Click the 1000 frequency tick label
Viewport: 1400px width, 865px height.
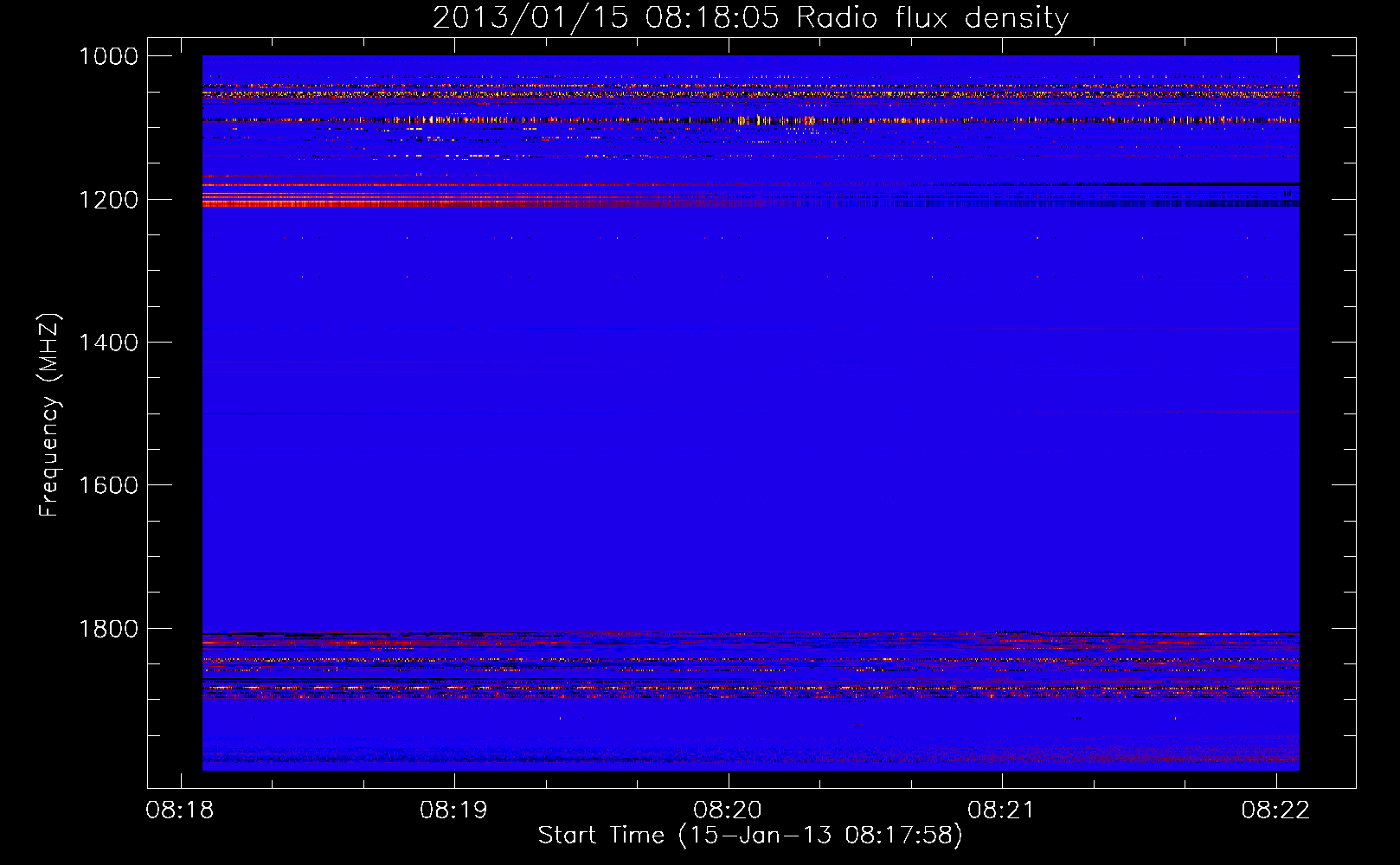[x=108, y=56]
